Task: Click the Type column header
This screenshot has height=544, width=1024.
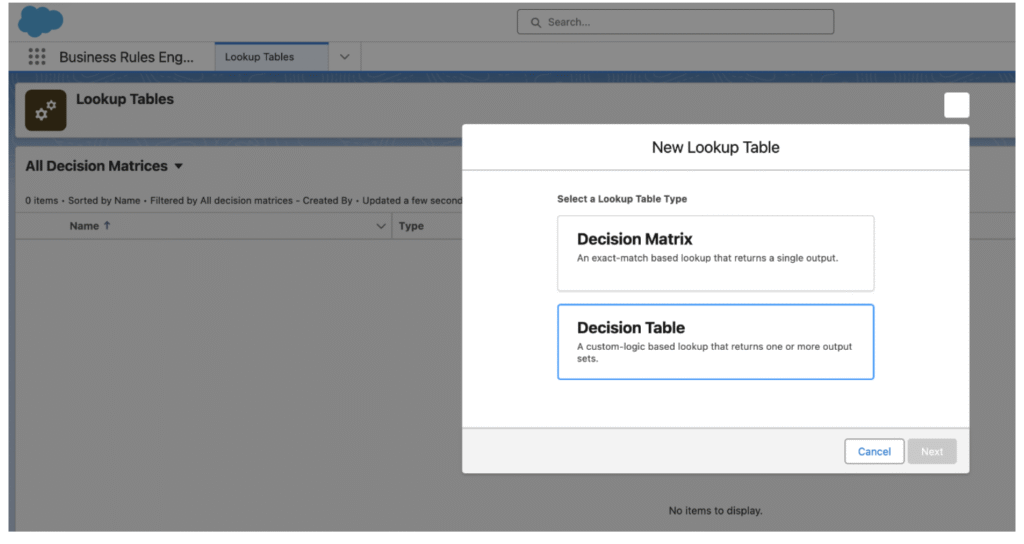Action: pos(411,226)
